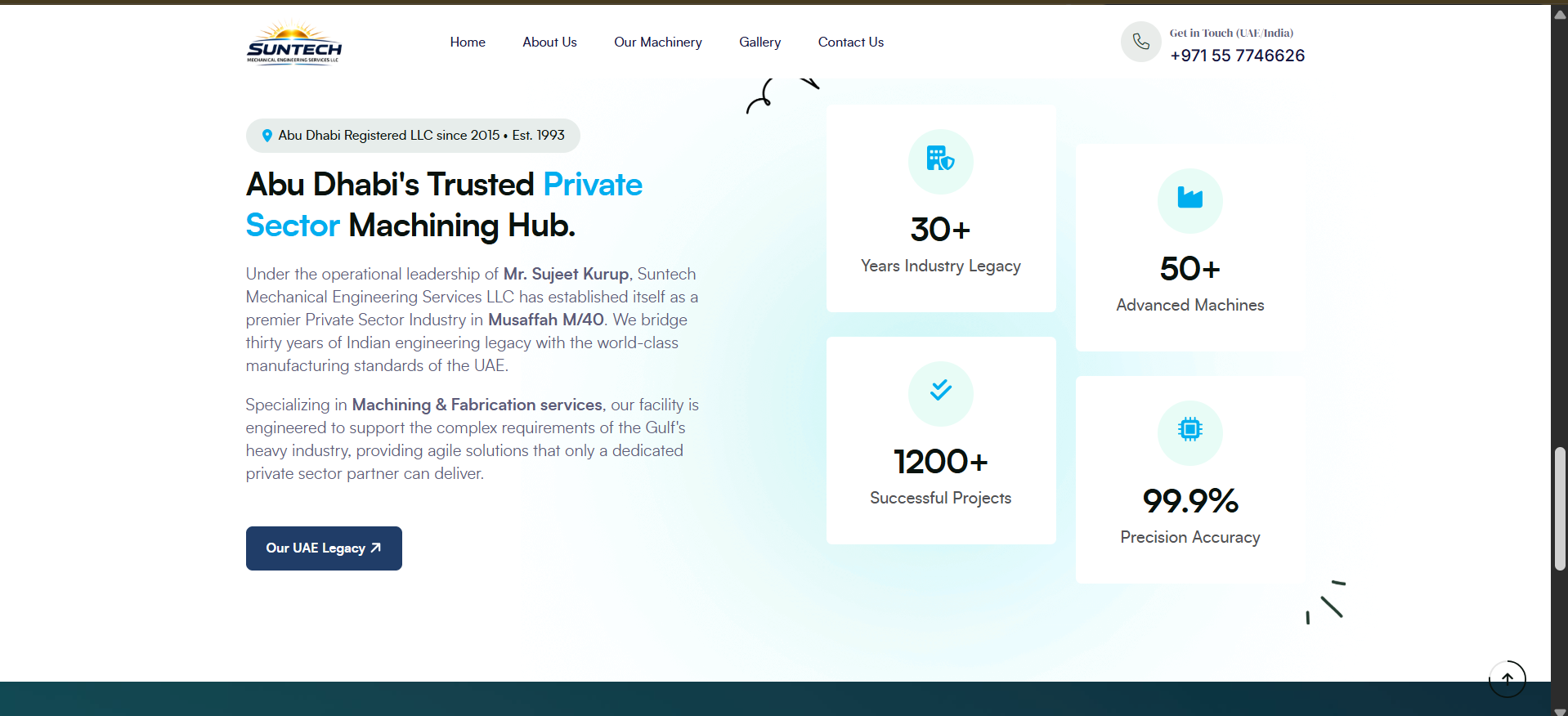
Task: Navigate to Gallery
Action: [x=760, y=43]
